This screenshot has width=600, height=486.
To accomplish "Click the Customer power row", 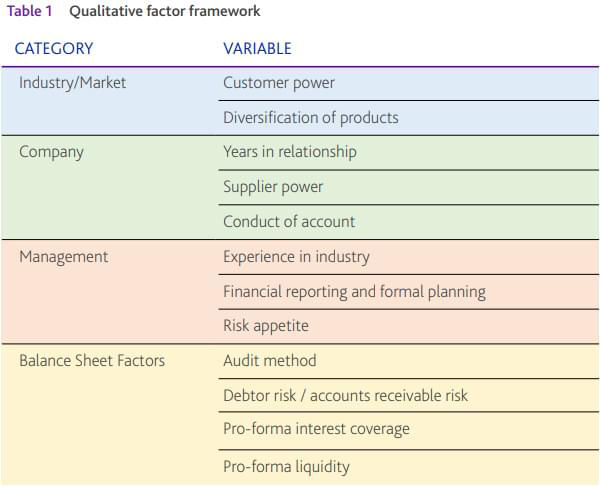I will click(279, 83).
